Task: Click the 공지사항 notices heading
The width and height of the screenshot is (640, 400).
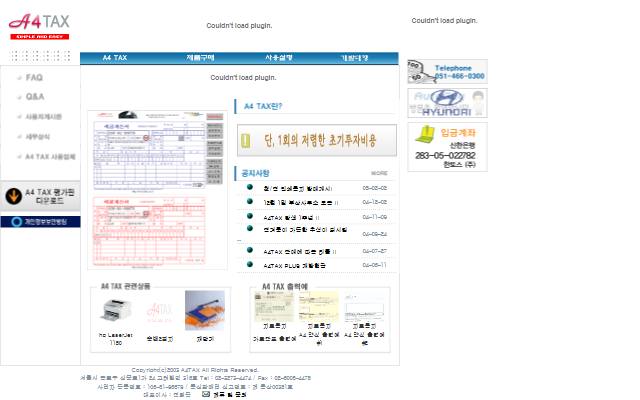Action: tap(255, 173)
